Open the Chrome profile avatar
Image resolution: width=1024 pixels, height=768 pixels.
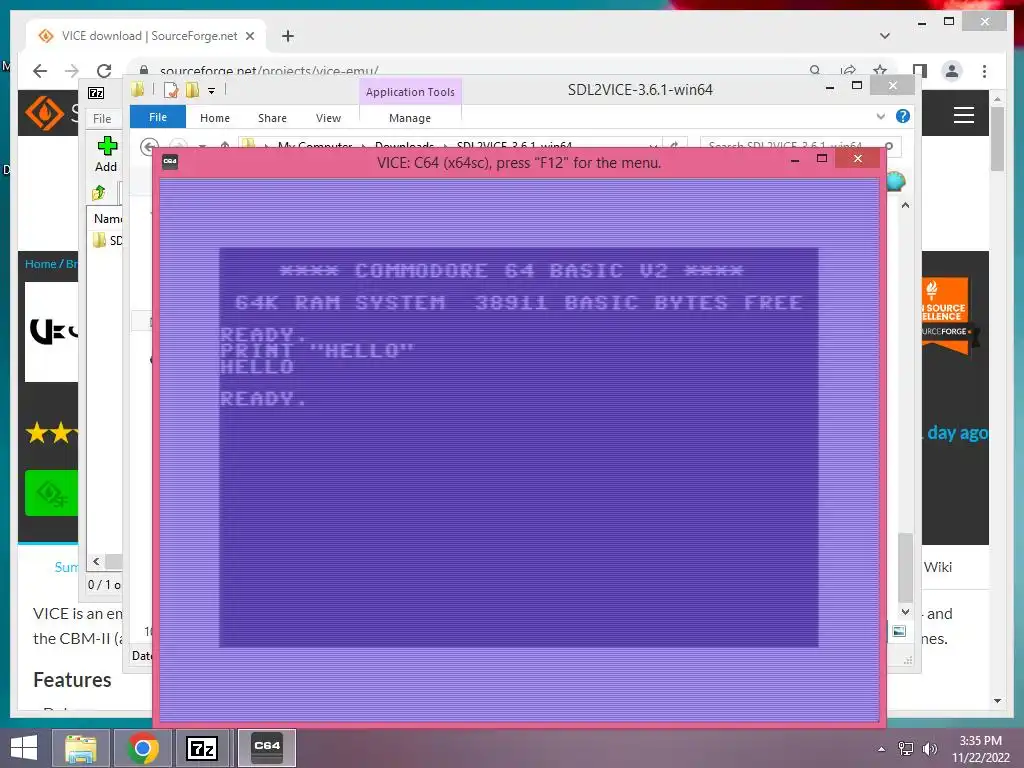pyautogui.click(x=952, y=71)
